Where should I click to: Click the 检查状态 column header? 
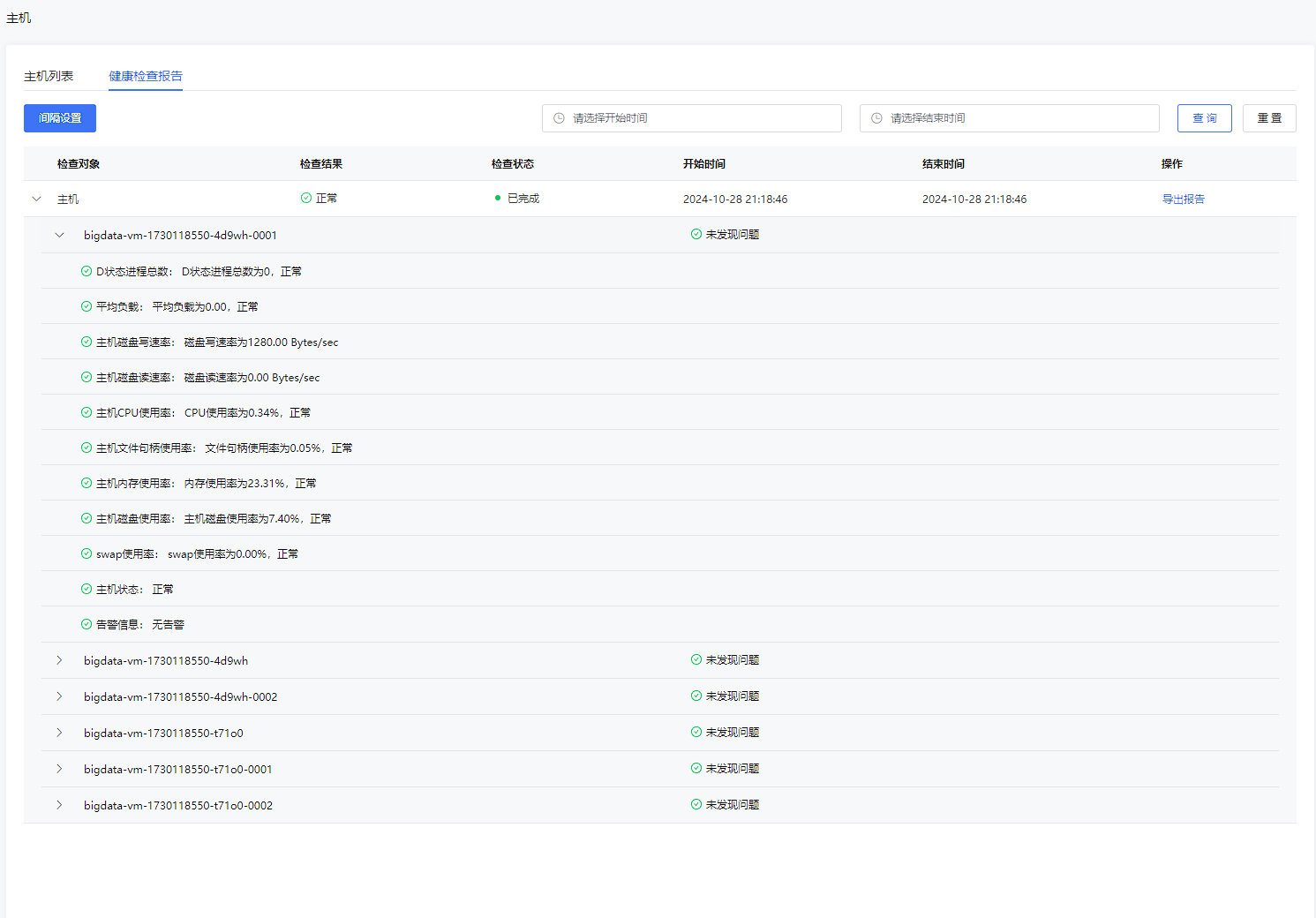pyautogui.click(x=513, y=164)
